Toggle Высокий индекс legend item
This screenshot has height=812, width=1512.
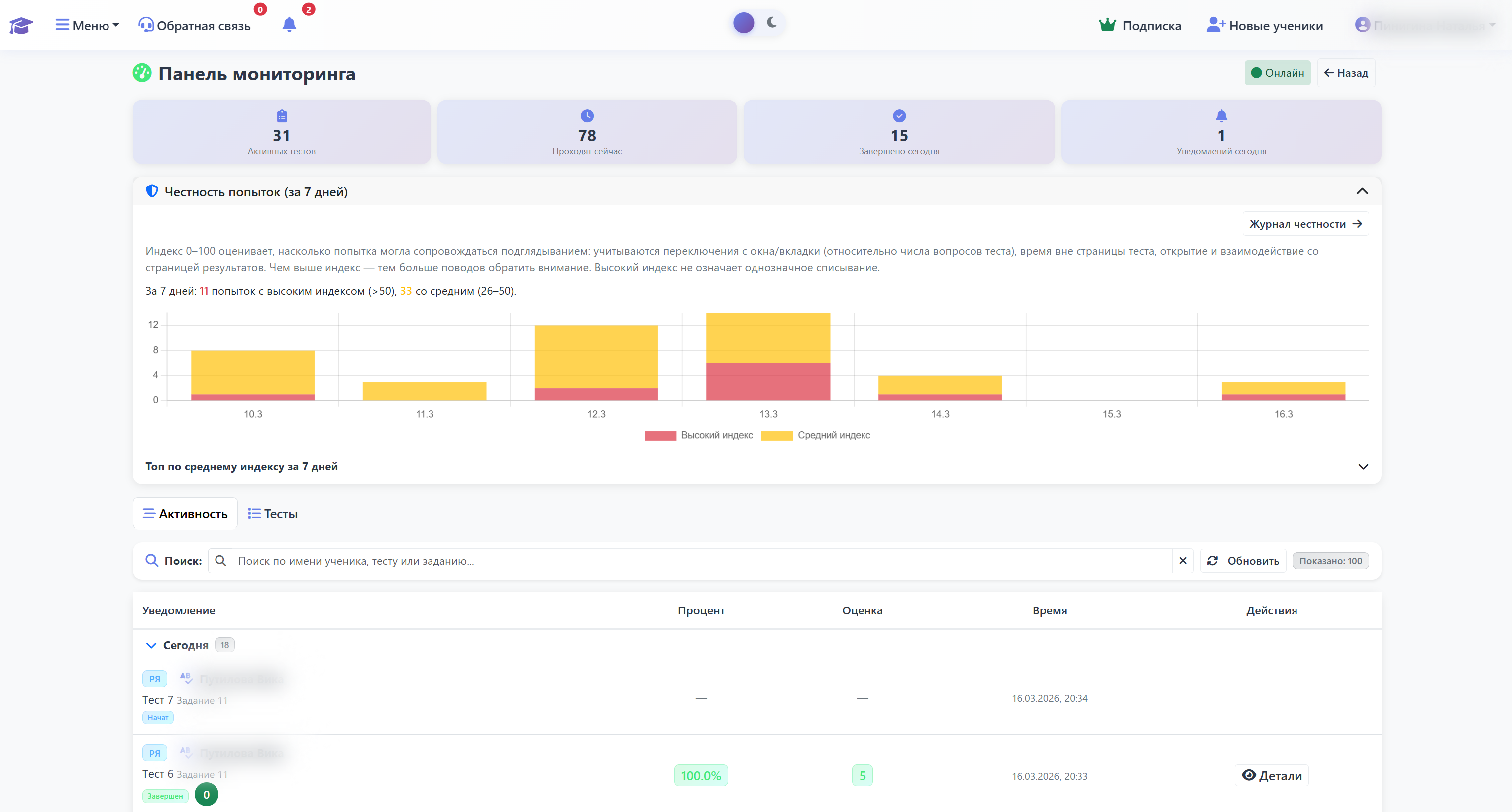point(698,435)
